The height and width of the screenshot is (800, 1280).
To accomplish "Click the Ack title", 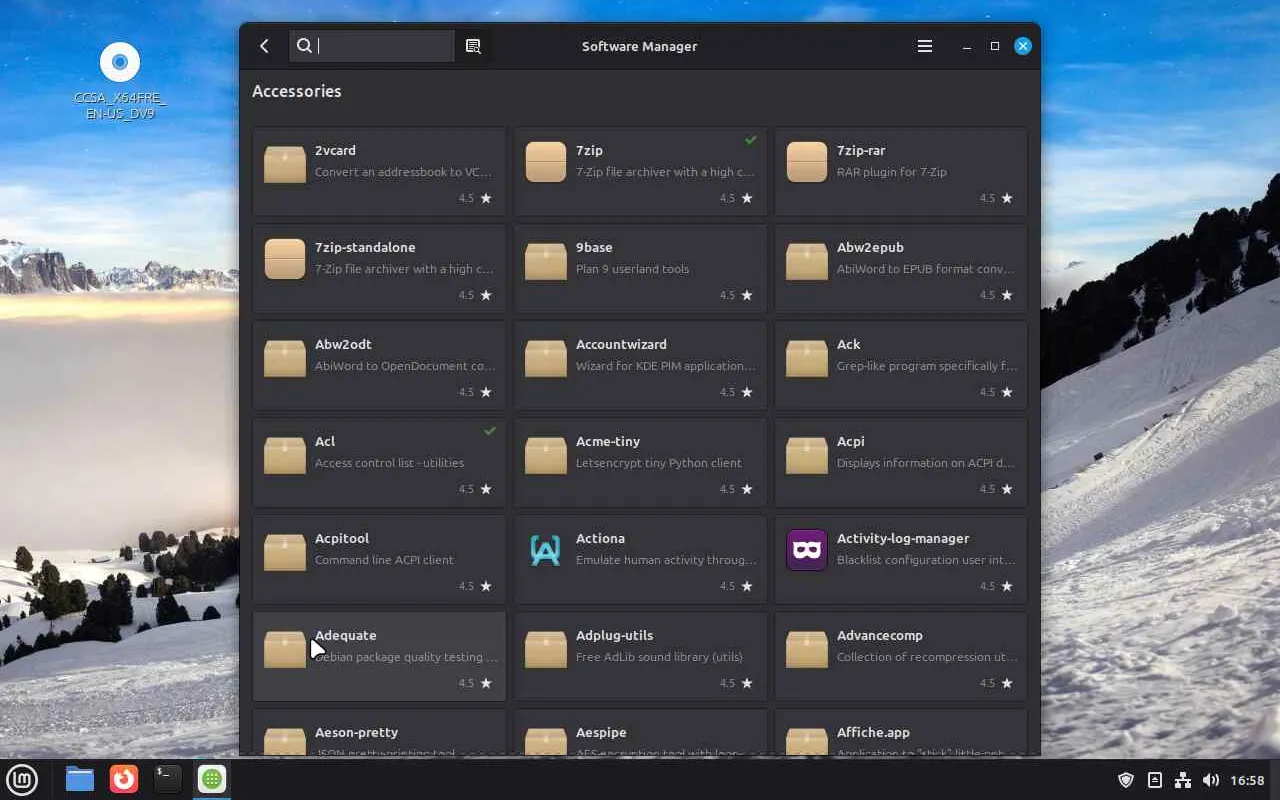I will pyautogui.click(x=848, y=344).
